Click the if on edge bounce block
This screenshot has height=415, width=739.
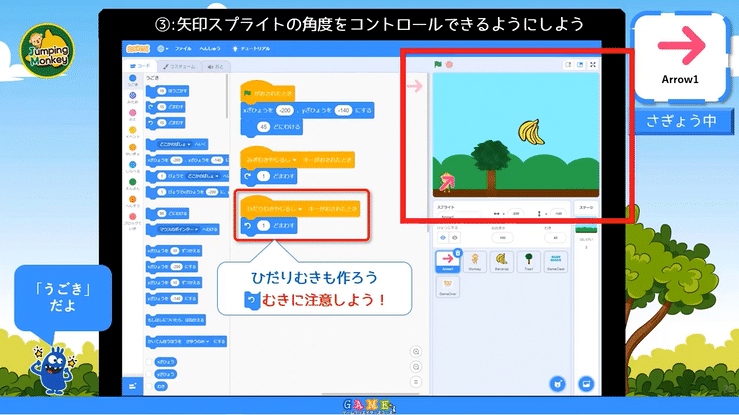click(175, 320)
